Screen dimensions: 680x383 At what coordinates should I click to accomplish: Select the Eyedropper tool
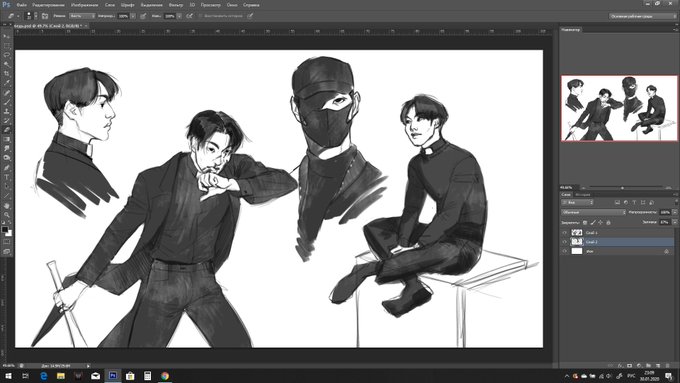pyautogui.click(x=7, y=82)
